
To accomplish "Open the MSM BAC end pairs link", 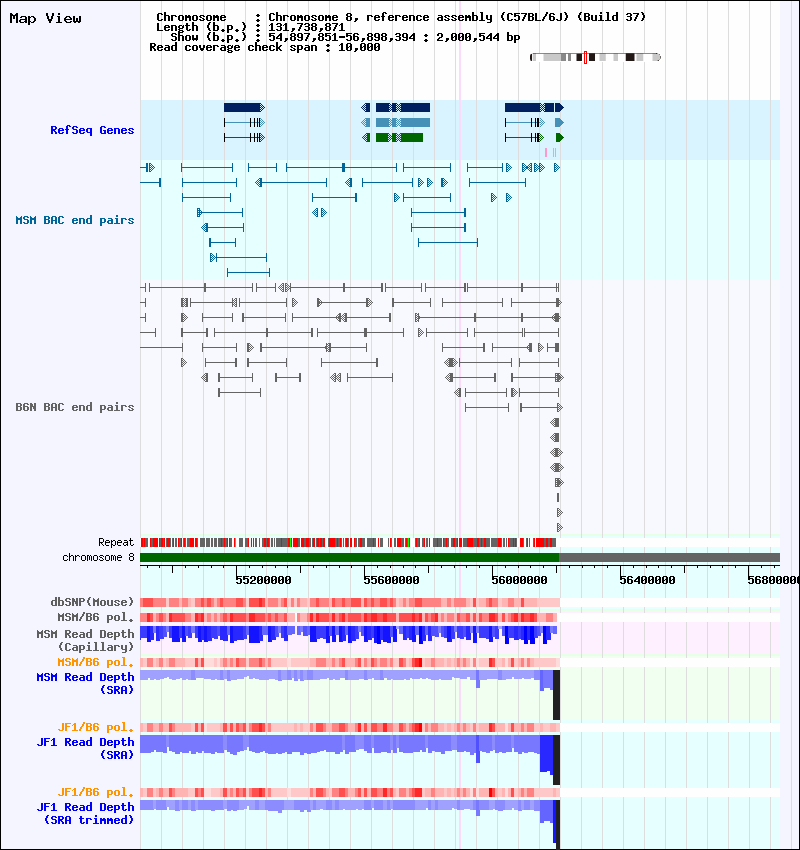I will (75, 220).
